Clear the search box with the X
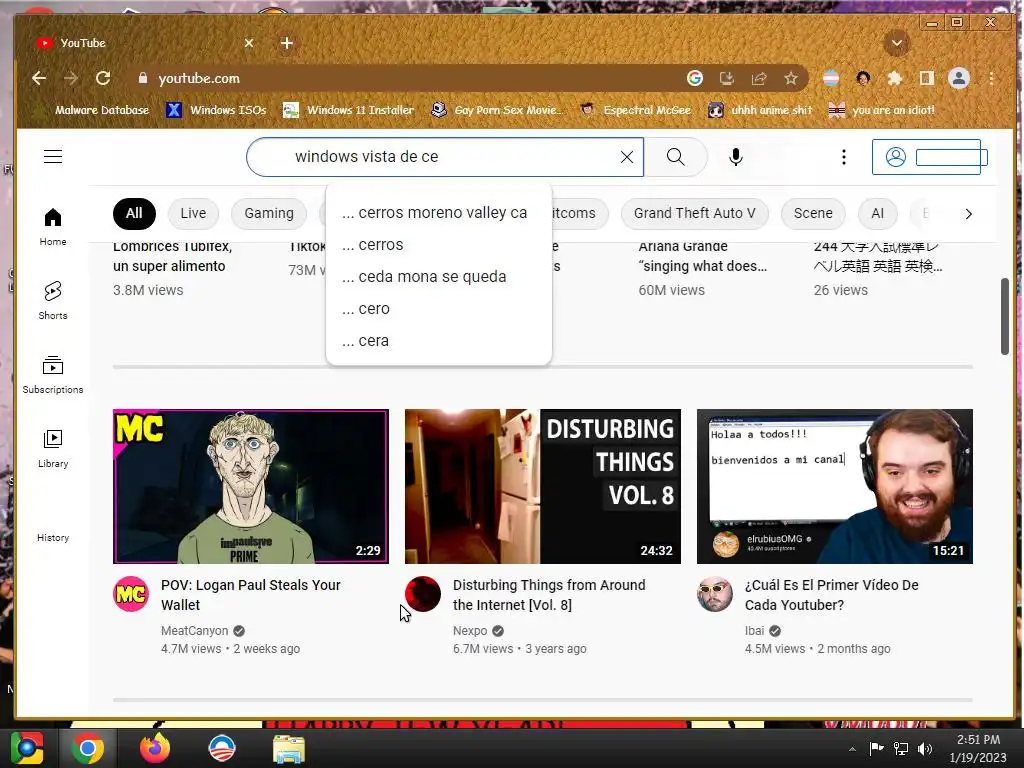The image size is (1024, 768). pos(627,157)
